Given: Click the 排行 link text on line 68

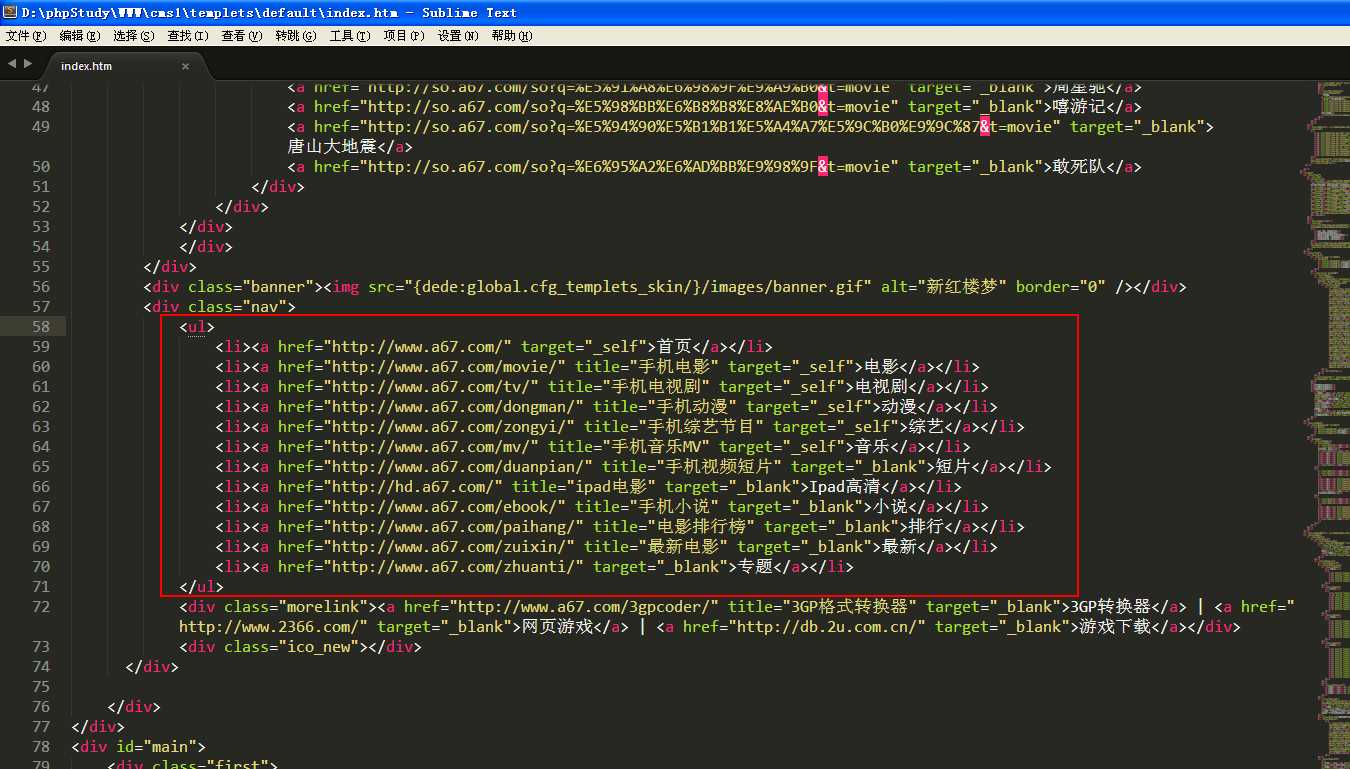Looking at the screenshot, I should coord(926,527).
